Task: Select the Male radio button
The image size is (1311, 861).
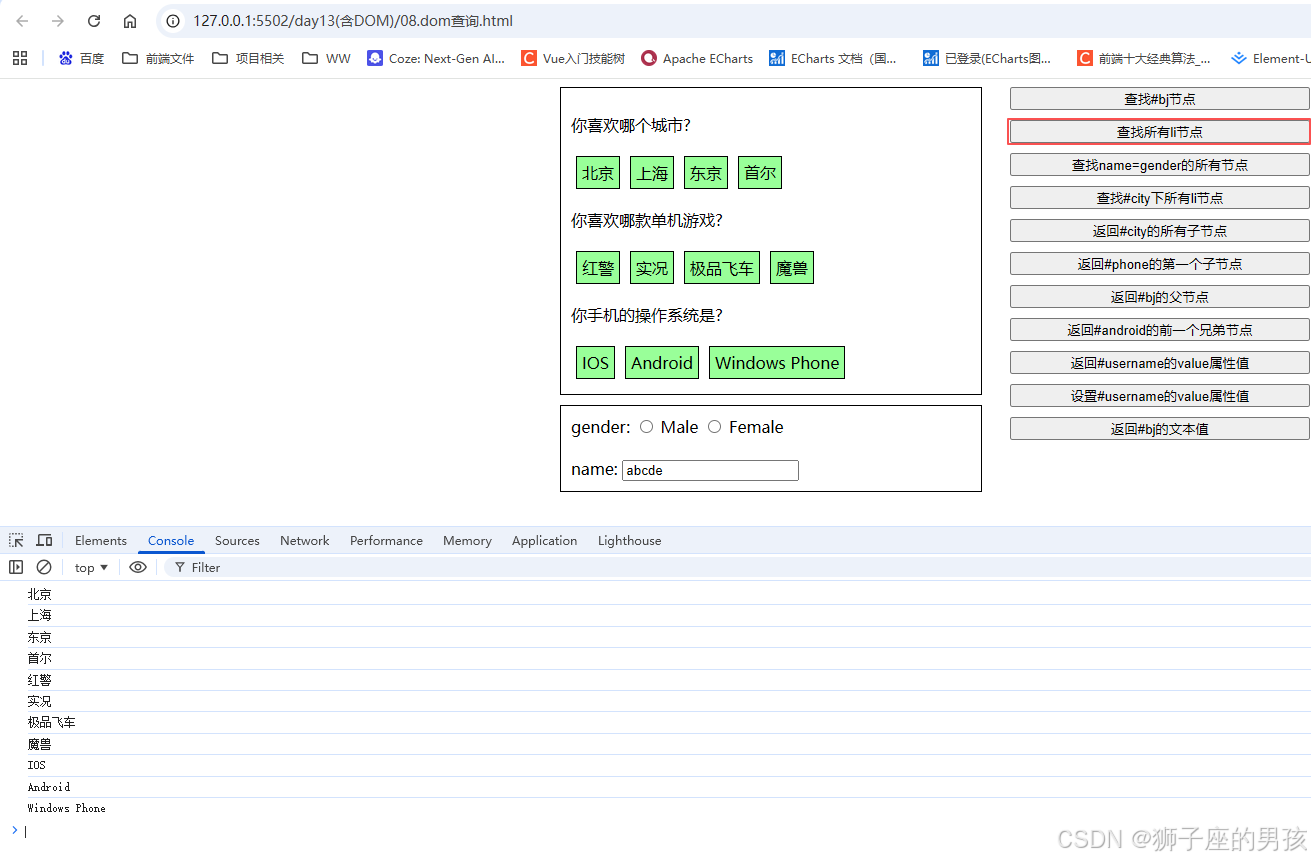Action: click(x=646, y=427)
